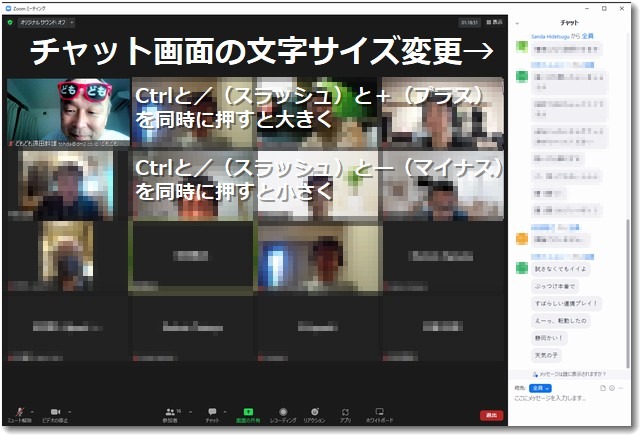Unmute the microphone in the toolbar
640x435 pixels.
point(19,415)
